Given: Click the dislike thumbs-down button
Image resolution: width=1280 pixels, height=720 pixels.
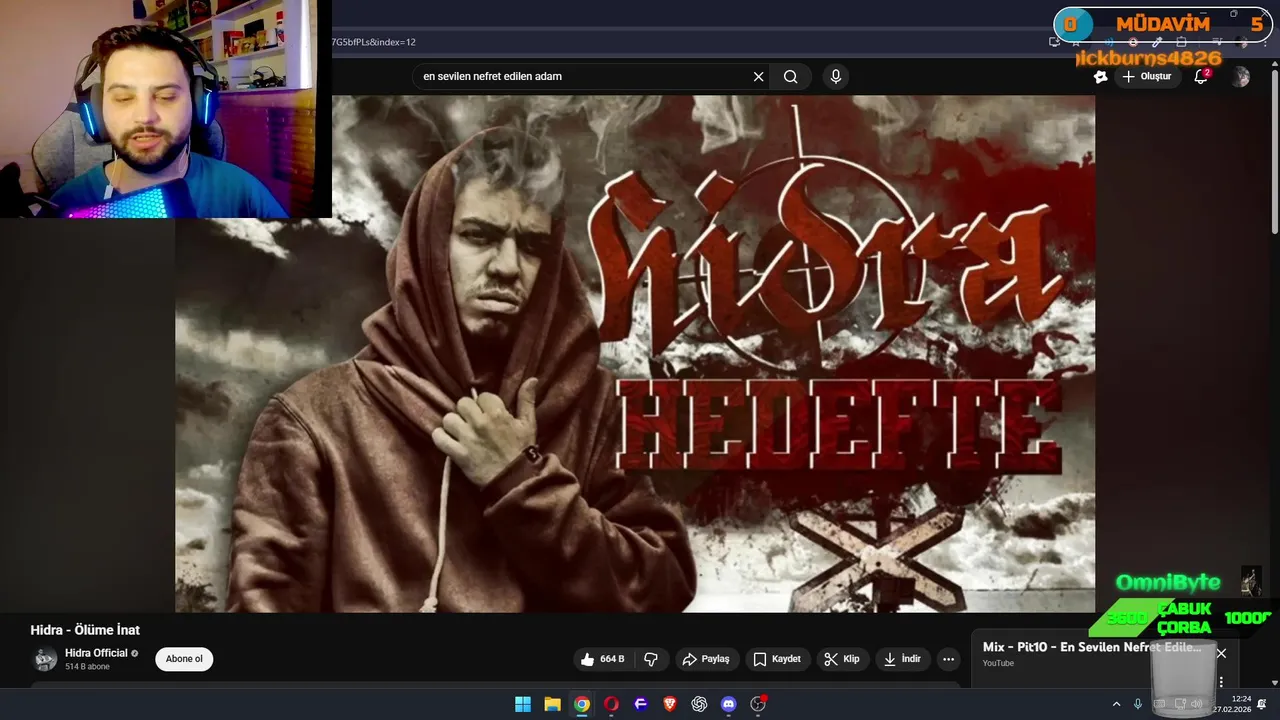Looking at the screenshot, I should tap(651, 659).
